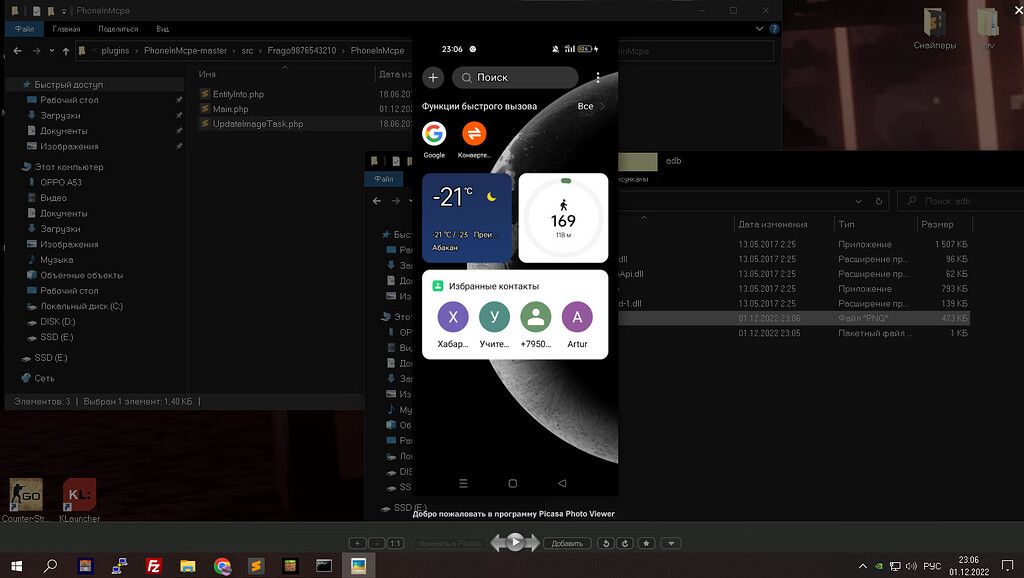1024x578 pixels.
Task: Open the KLauncher desktop icon
Action: click(x=79, y=497)
